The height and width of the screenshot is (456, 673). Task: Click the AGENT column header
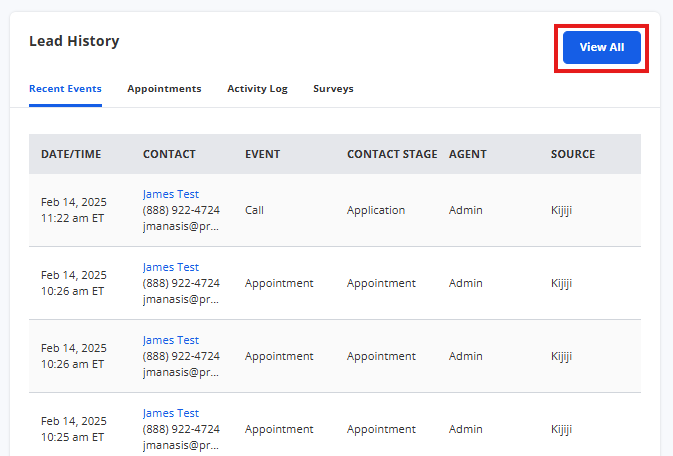[x=467, y=154]
